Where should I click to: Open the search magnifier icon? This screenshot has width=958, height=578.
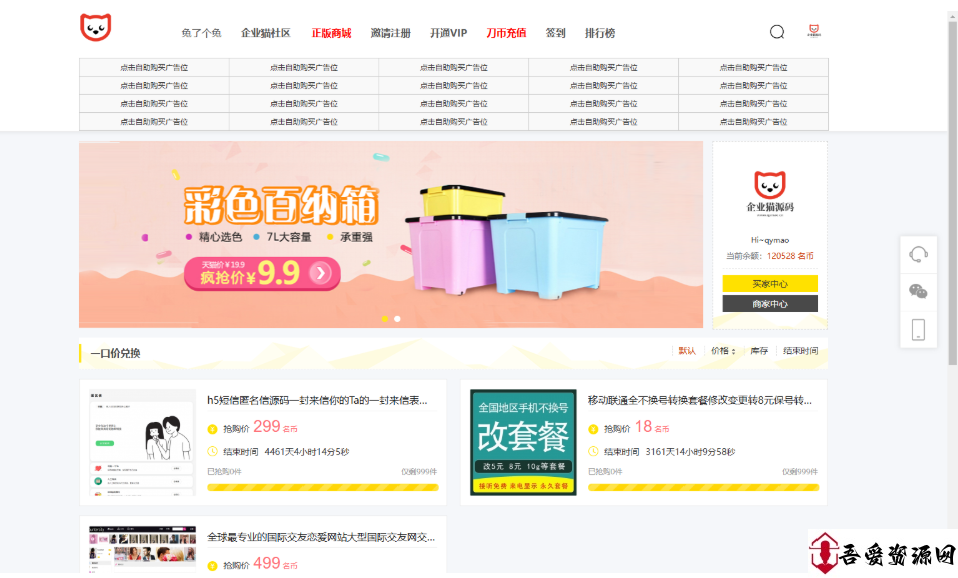click(777, 32)
